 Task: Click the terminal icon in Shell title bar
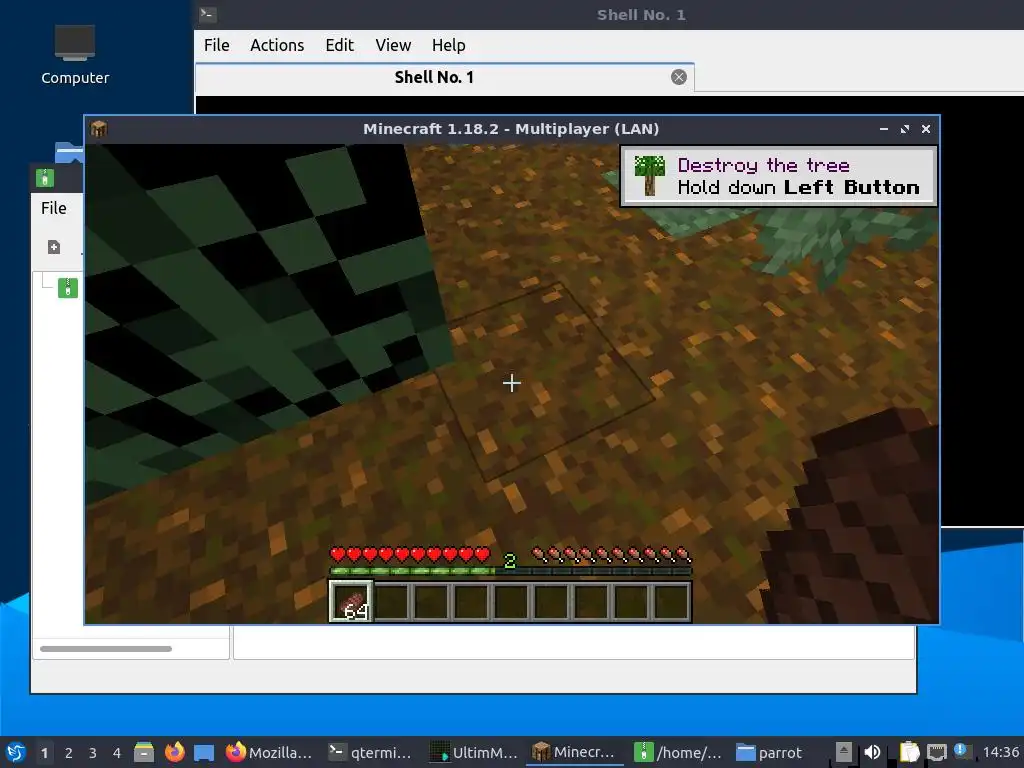click(x=208, y=14)
